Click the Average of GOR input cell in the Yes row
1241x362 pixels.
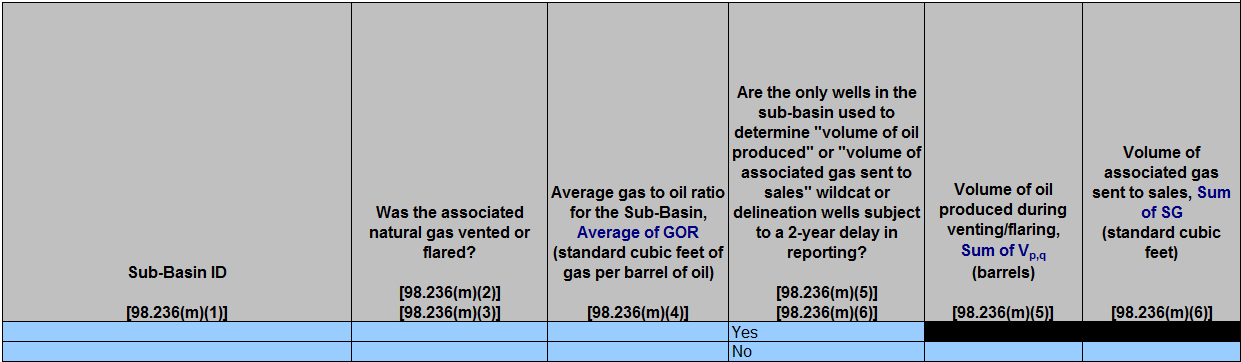[638, 332]
